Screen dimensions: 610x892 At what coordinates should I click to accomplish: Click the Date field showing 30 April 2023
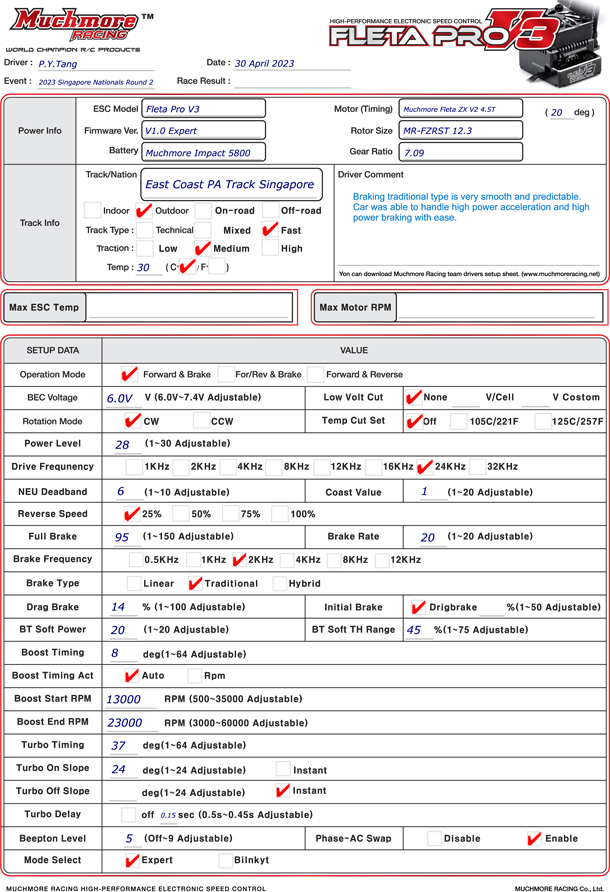[291, 63]
